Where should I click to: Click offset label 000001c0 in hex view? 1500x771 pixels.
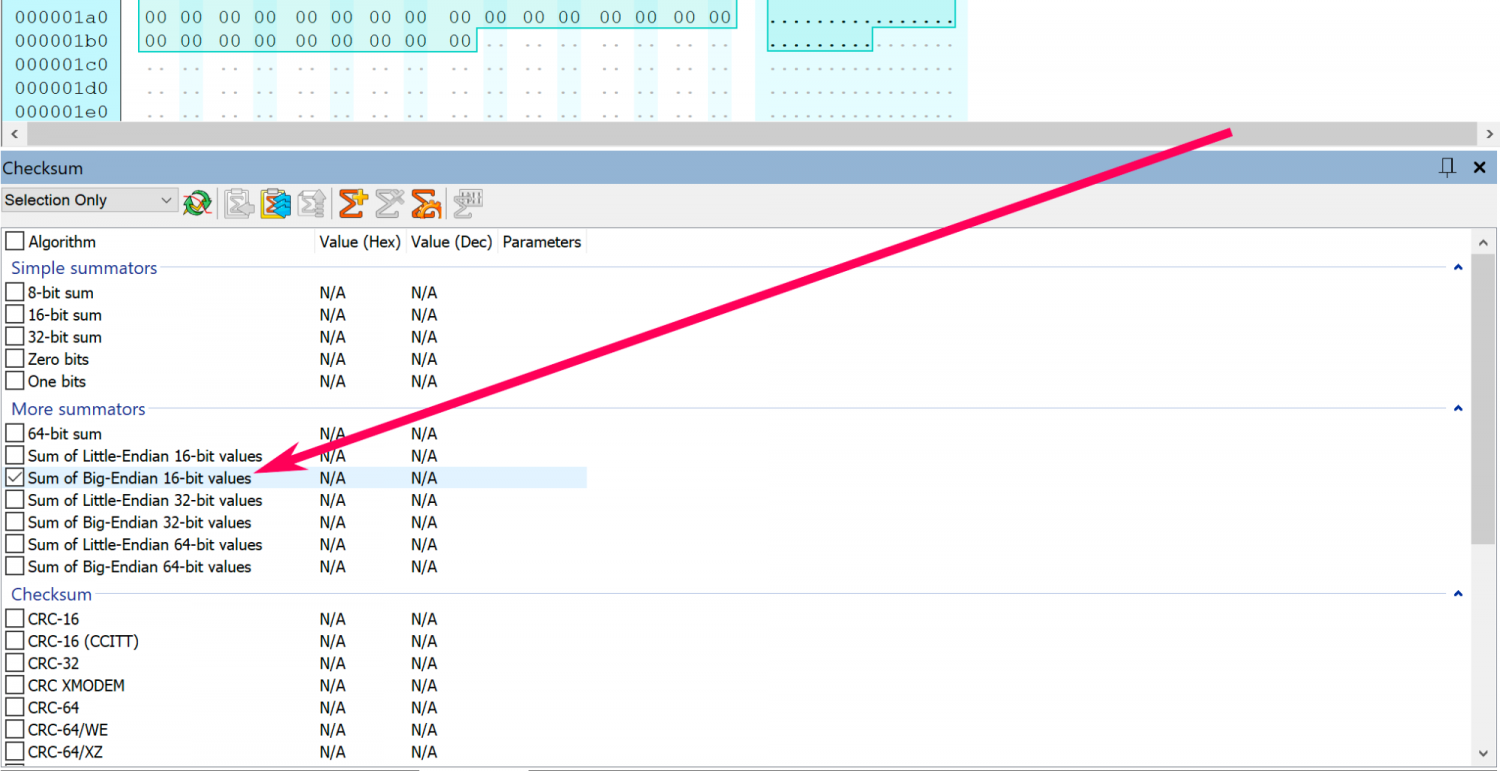point(61,65)
